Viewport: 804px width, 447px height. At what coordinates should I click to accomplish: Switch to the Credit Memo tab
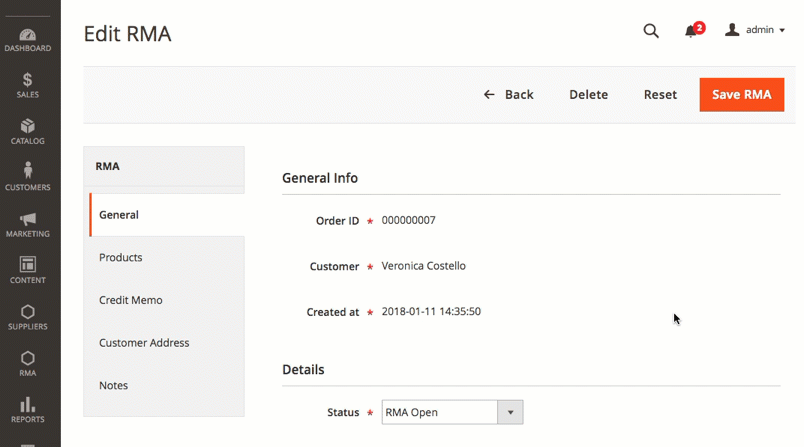(130, 300)
